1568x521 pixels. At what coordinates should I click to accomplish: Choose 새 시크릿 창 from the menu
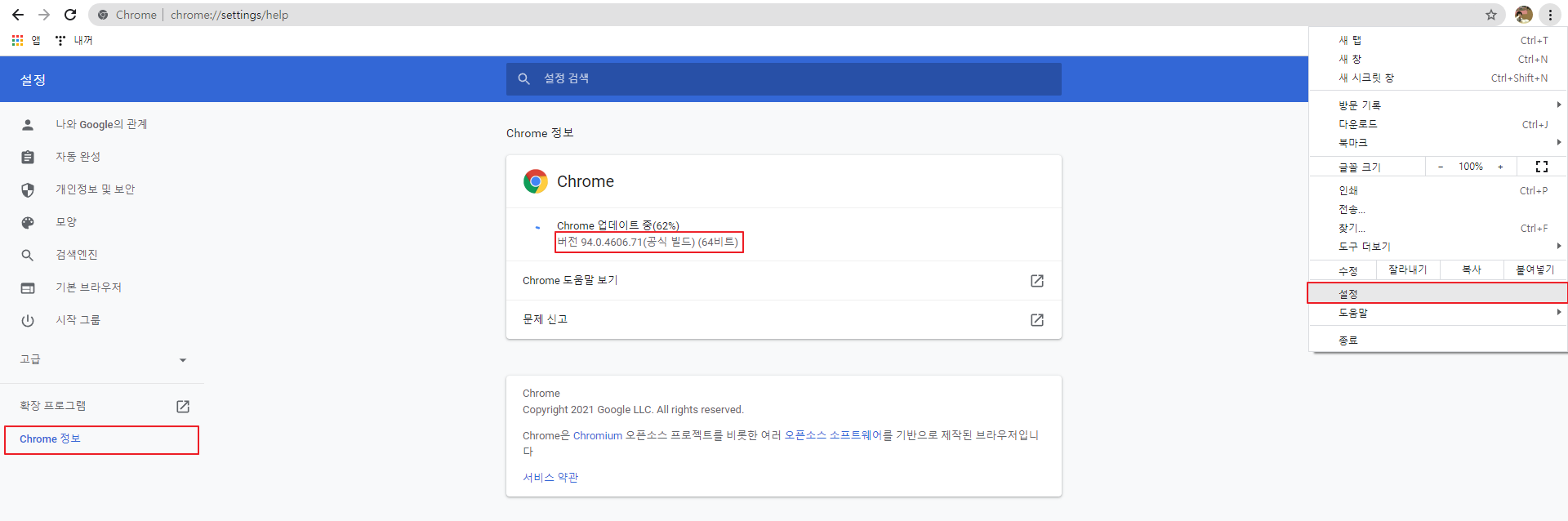1438,78
